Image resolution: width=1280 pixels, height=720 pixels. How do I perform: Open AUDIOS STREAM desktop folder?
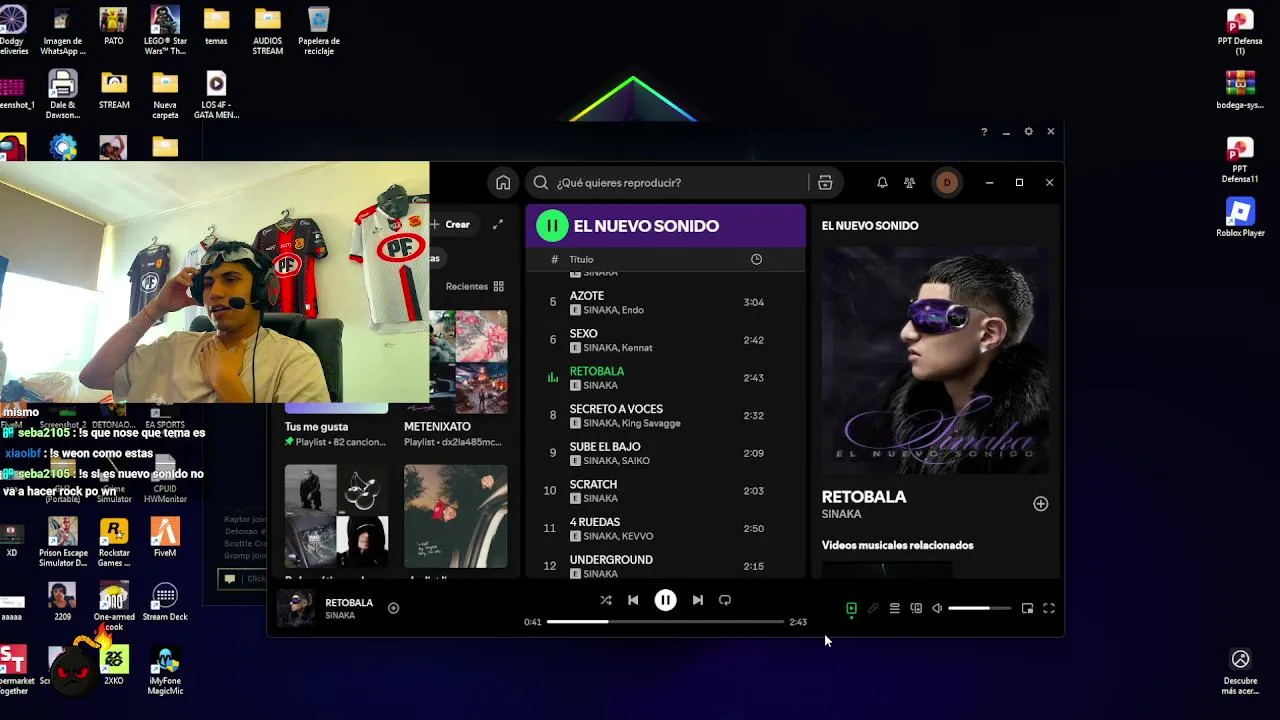(x=267, y=31)
